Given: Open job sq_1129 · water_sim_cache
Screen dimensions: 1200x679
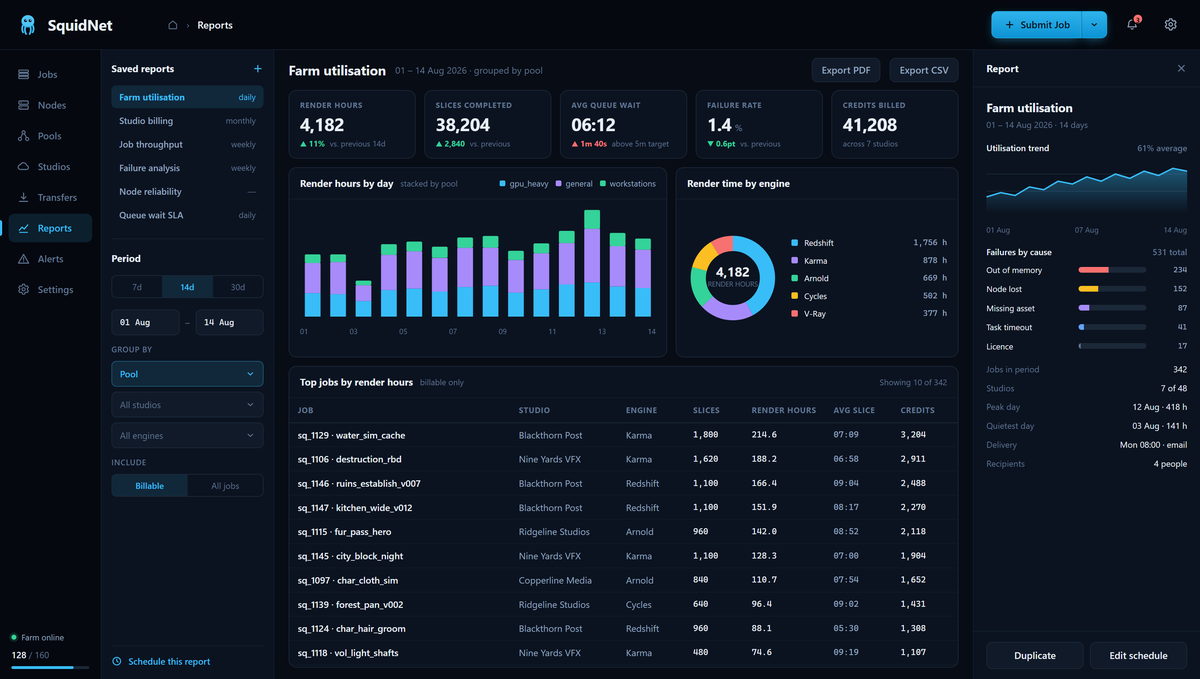Looking at the screenshot, I should pyautogui.click(x=351, y=435).
